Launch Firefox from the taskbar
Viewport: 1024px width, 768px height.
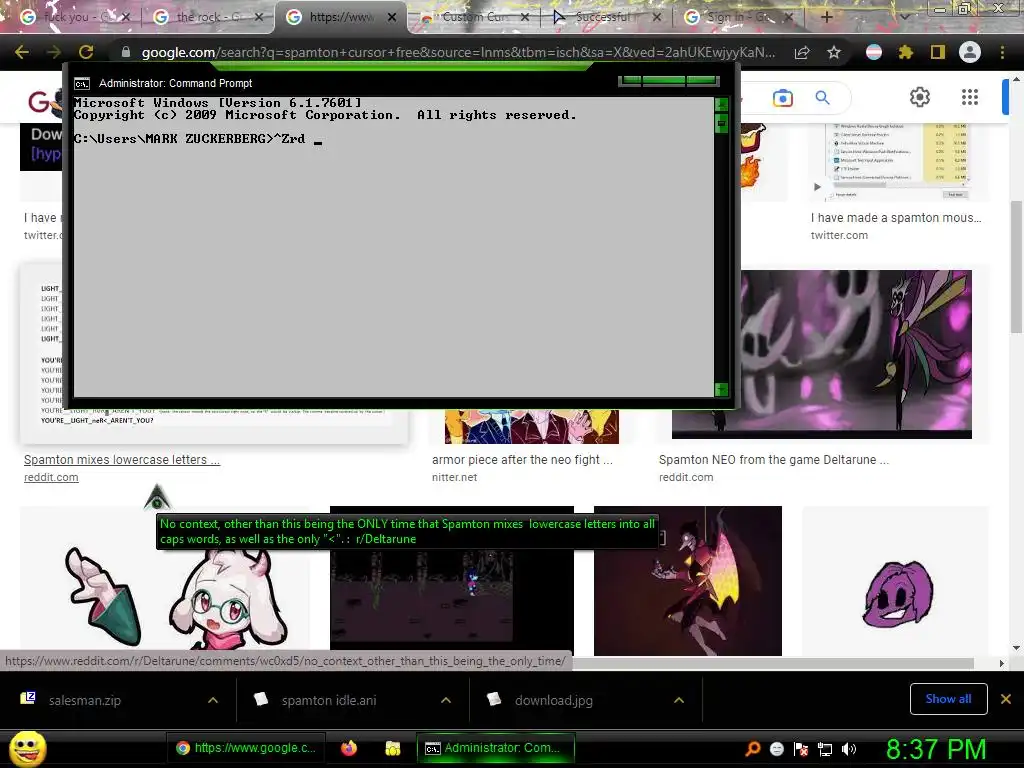349,748
